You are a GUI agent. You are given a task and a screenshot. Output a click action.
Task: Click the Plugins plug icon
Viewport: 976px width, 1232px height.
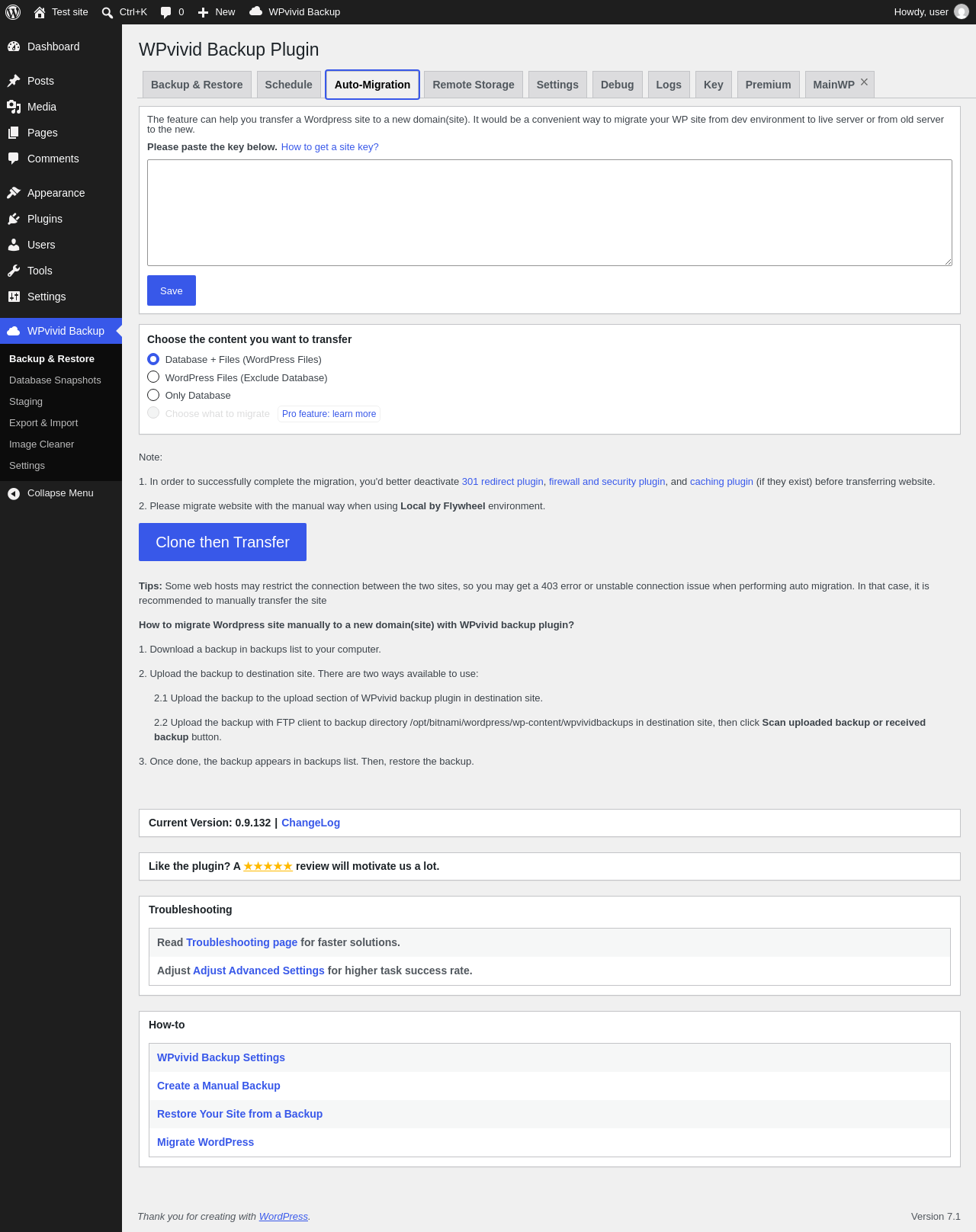coord(14,219)
